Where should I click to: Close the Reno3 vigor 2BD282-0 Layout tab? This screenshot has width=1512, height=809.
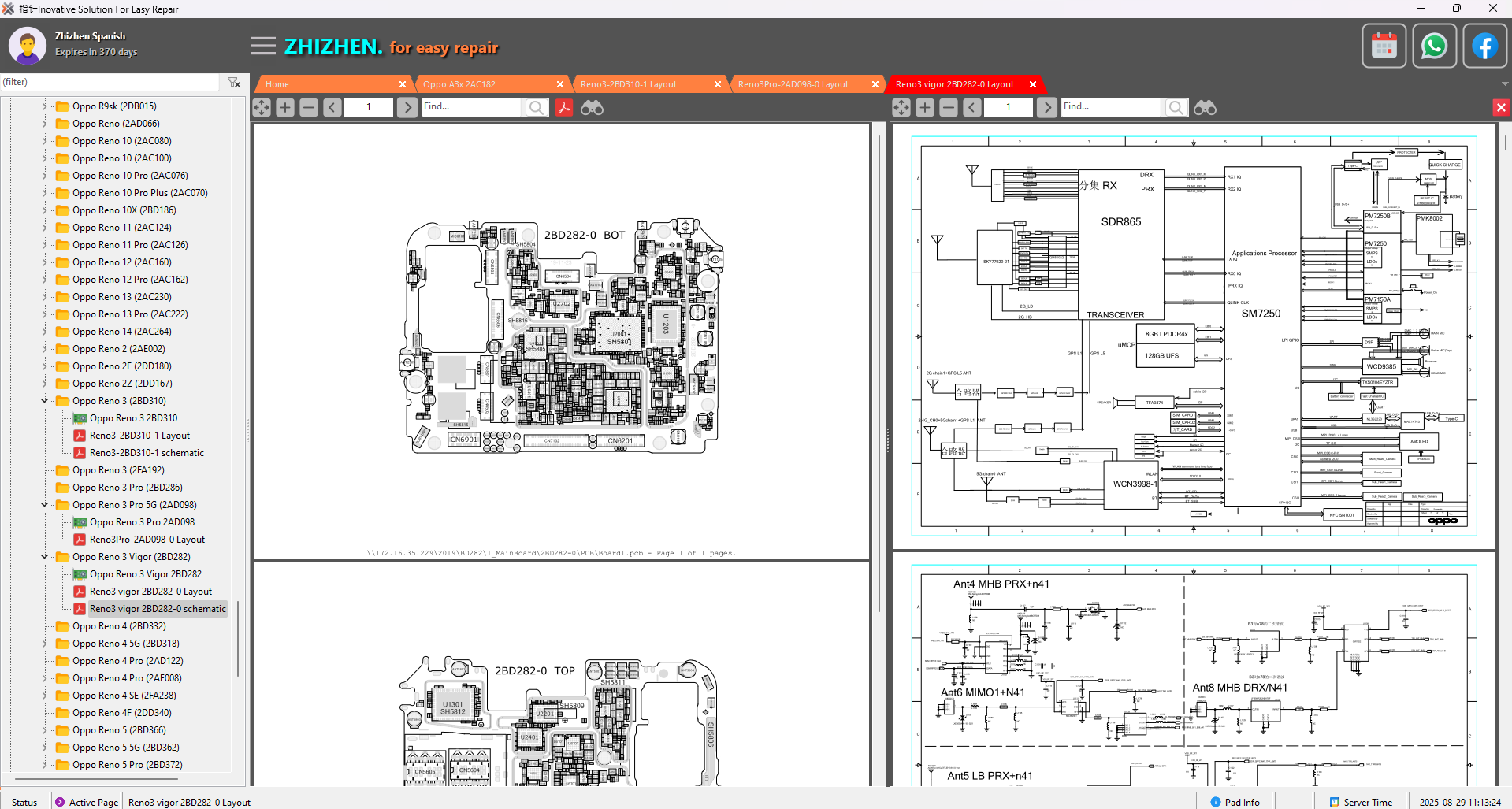[1033, 84]
